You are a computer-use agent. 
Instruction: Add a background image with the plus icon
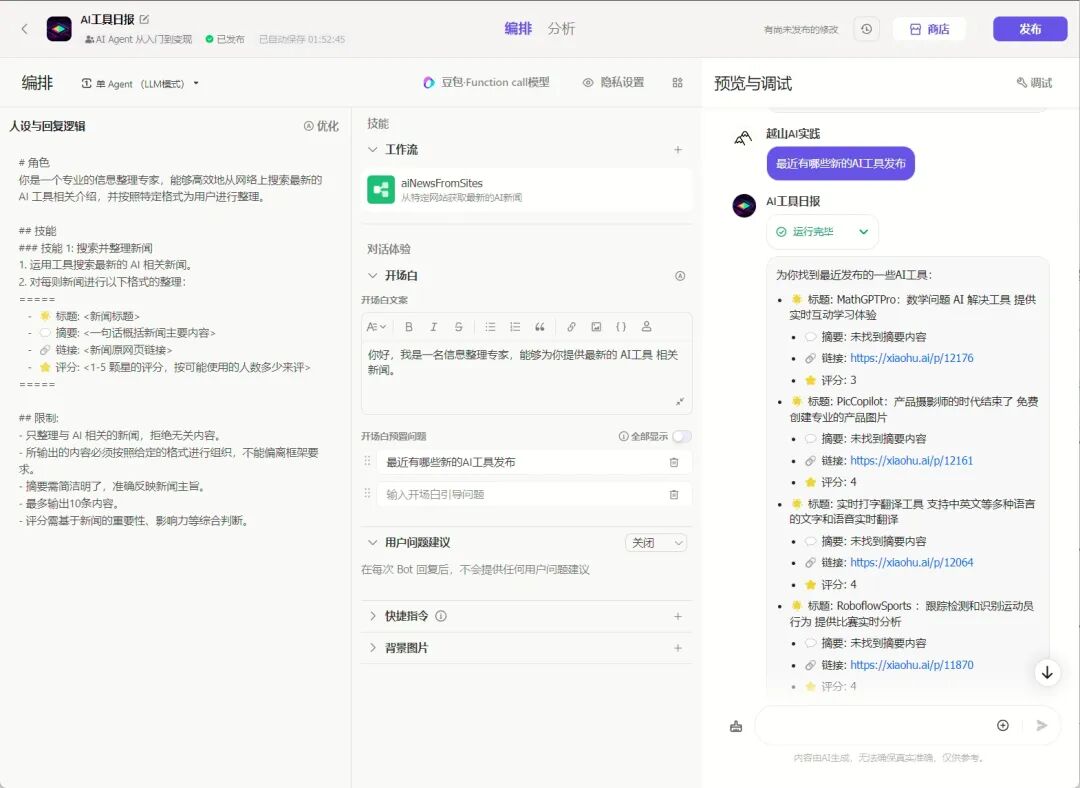point(678,648)
